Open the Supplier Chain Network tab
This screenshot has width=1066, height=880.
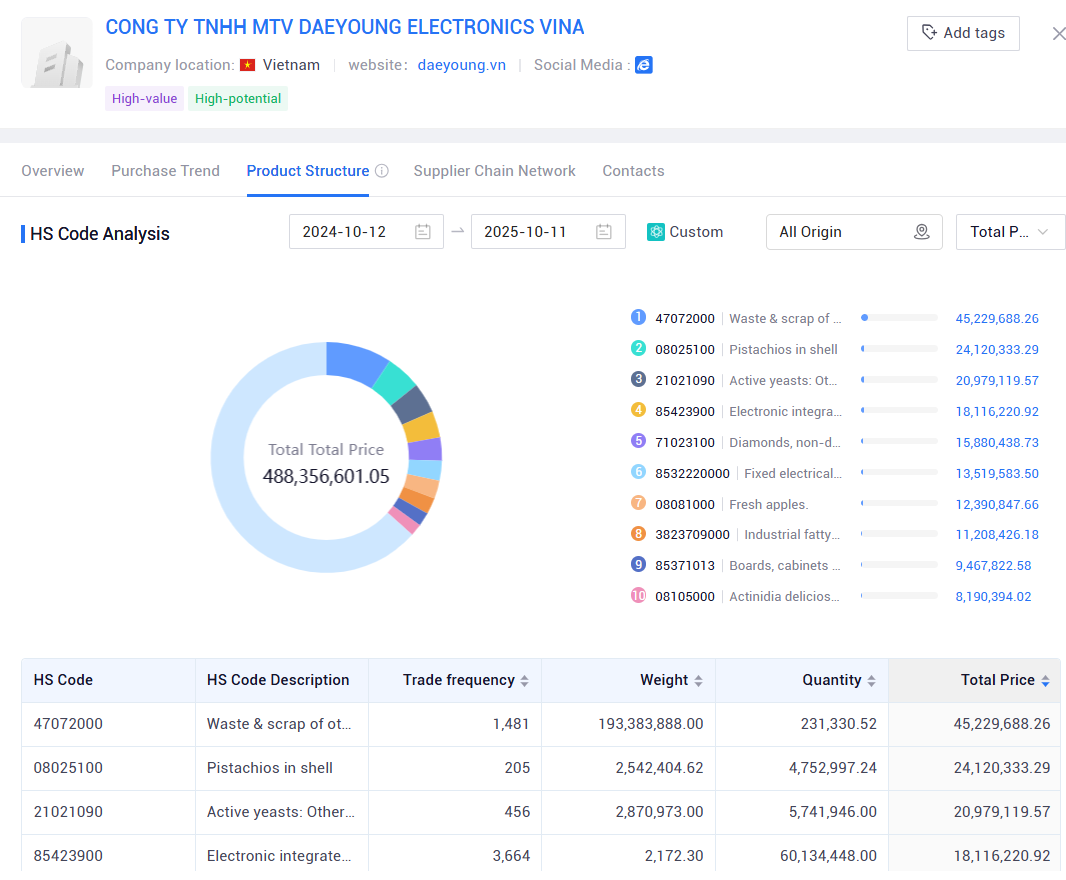[494, 171]
